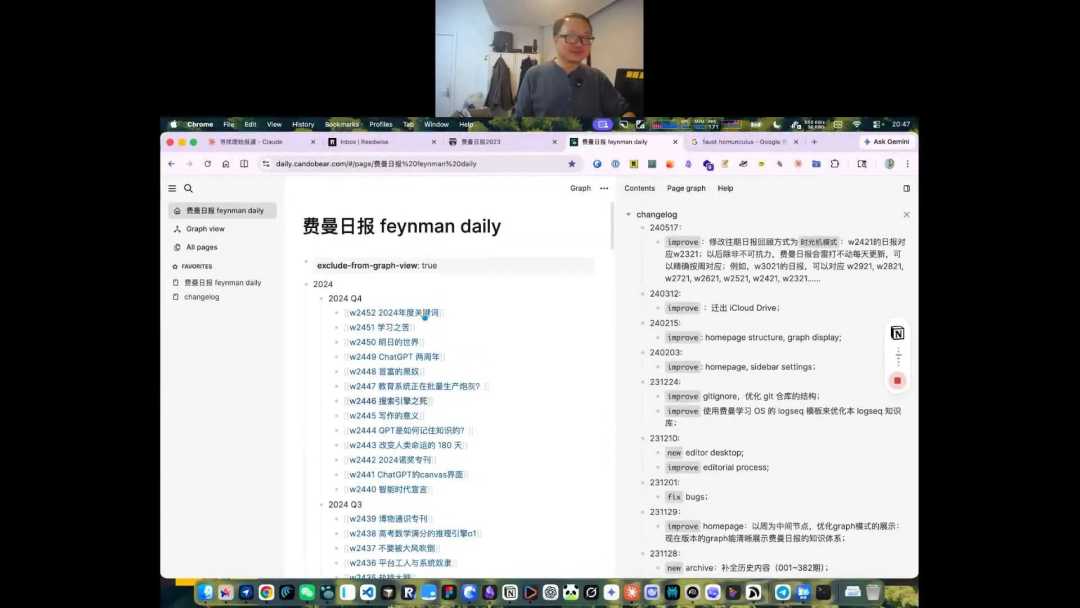Collapse the 2024 Q4 section
The height and width of the screenshot is (608, 1080).
322,299
